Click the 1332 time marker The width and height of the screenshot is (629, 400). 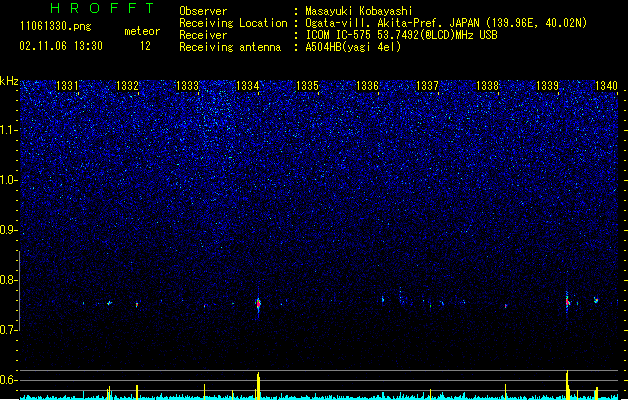pos(127,86)
